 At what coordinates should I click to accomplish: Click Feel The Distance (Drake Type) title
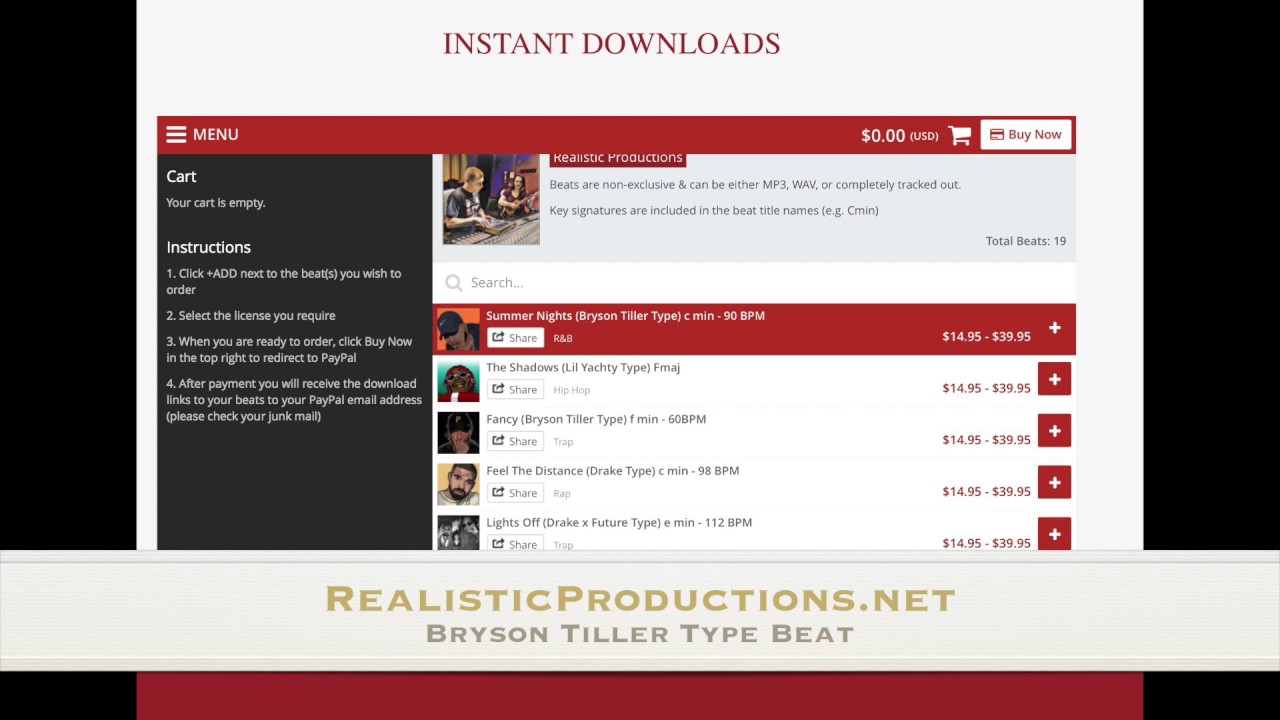(613, 471)
